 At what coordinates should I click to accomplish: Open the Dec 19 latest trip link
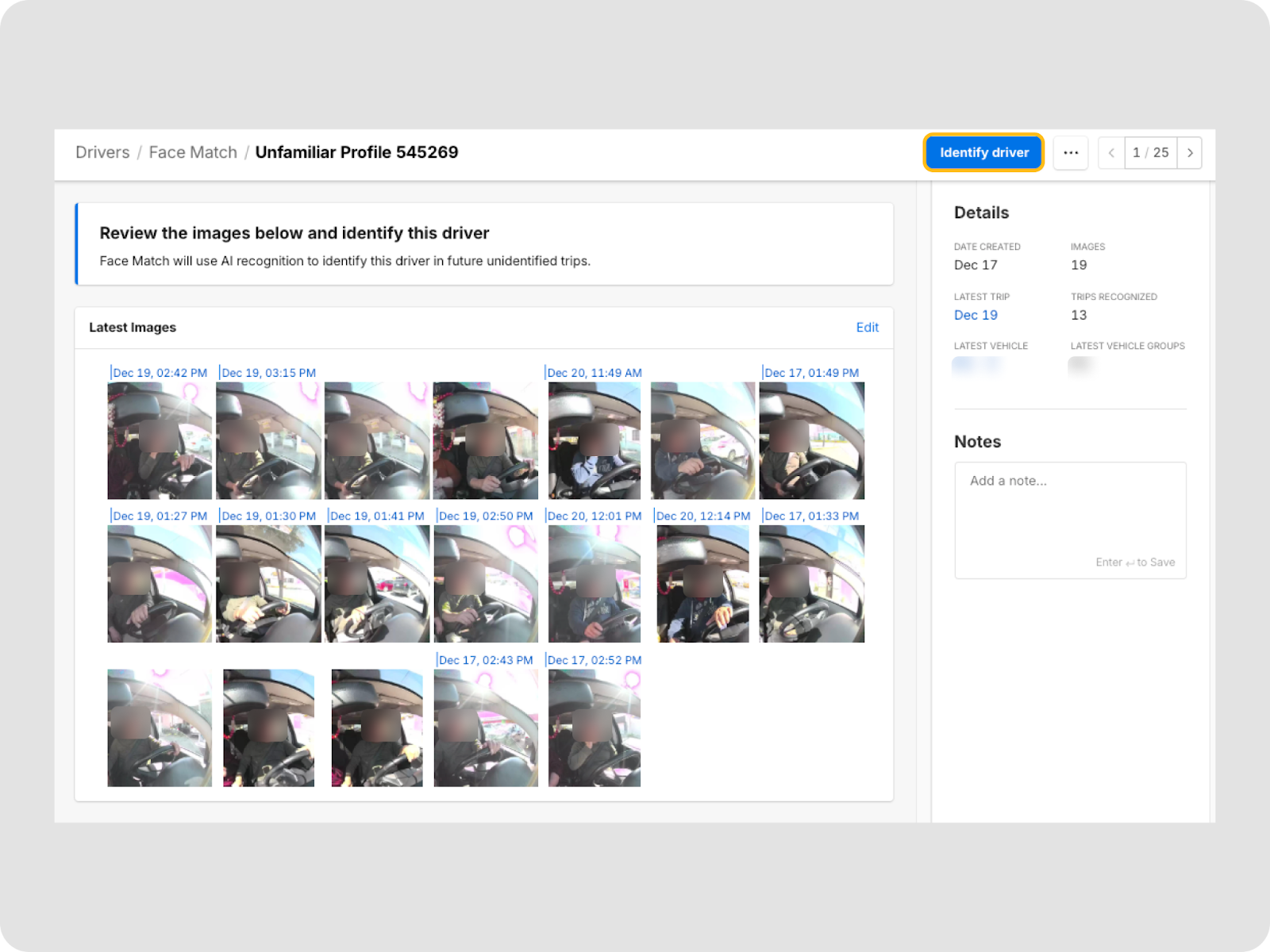[x=976, y=315]
